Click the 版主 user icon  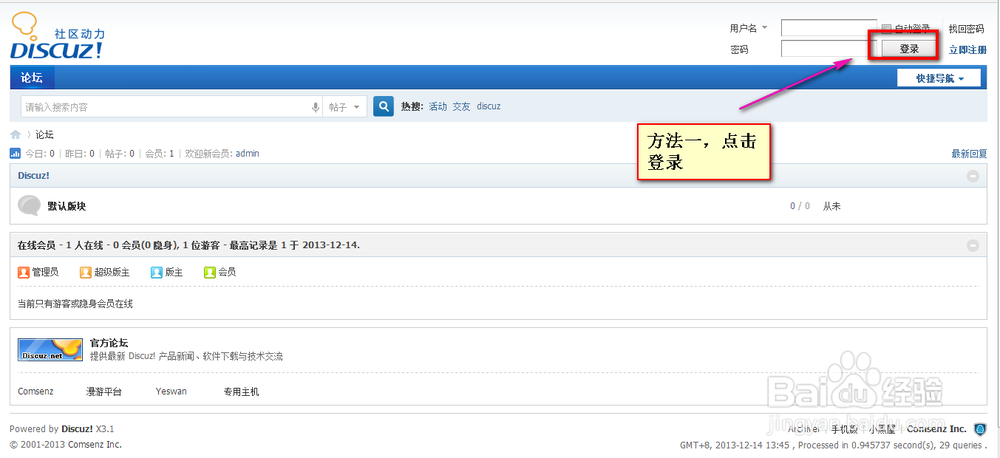(x=157, y=272)
